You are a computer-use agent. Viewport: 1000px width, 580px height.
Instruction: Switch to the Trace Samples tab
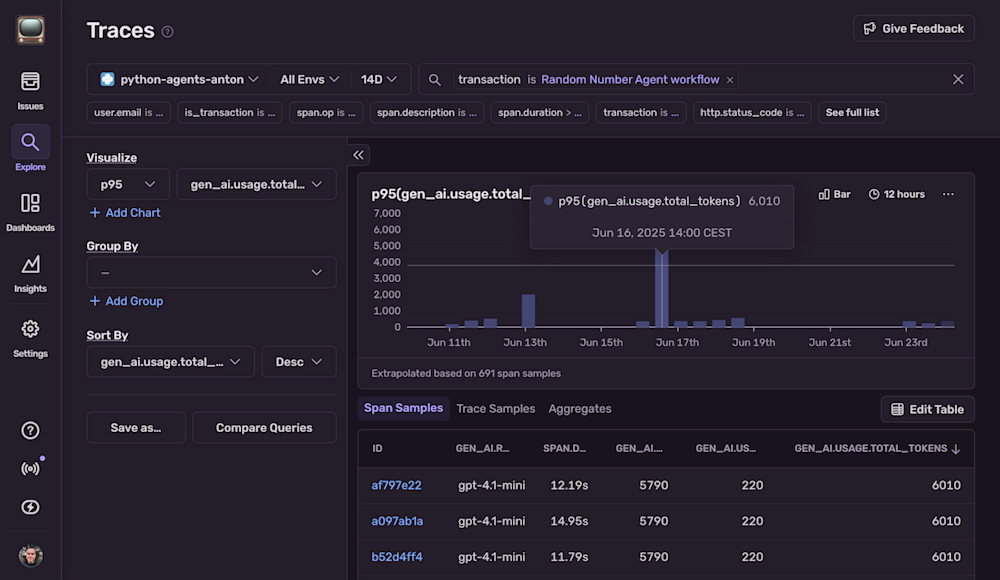pyautogui.click(x=496, y=408)
